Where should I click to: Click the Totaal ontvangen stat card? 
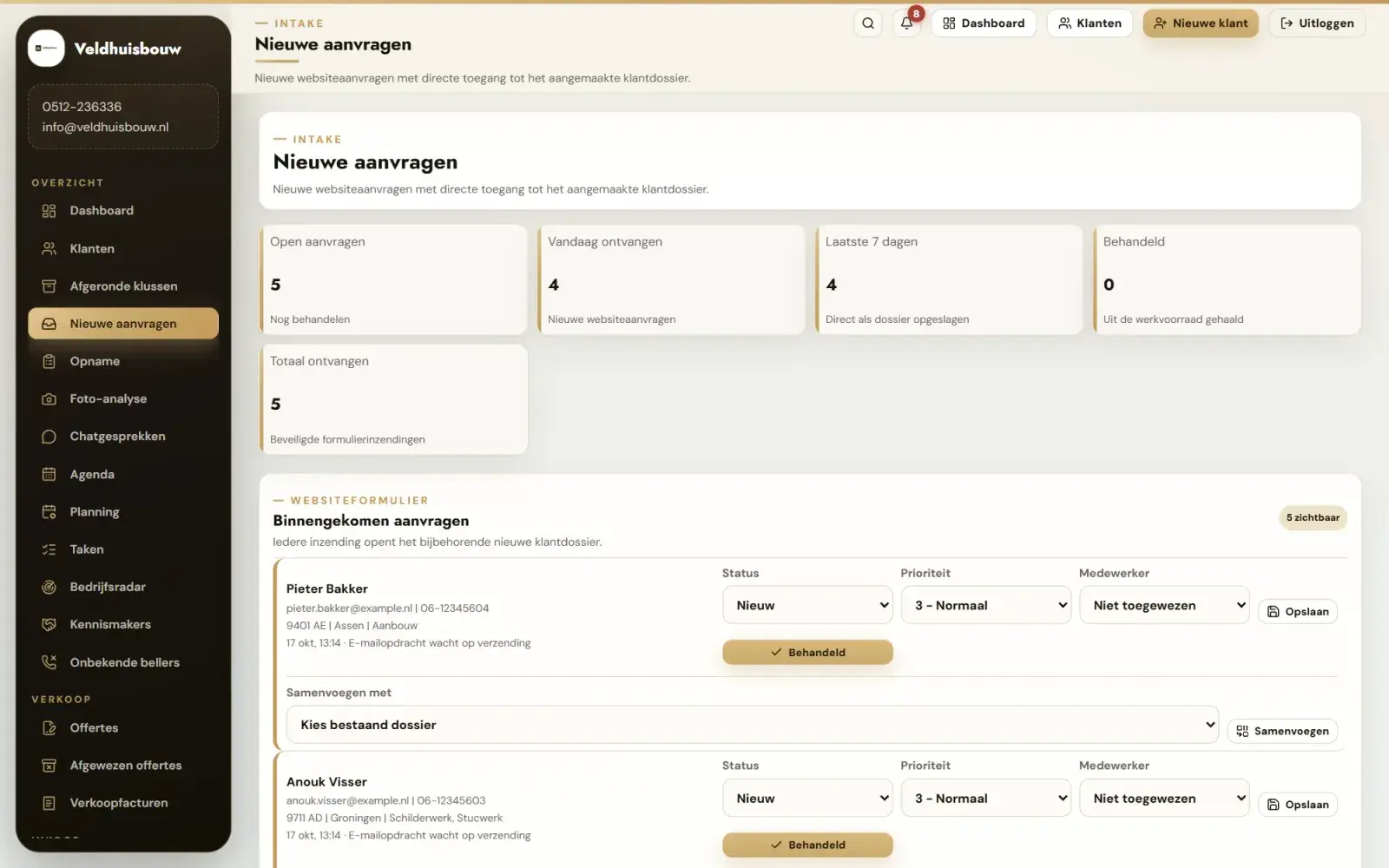393,399
